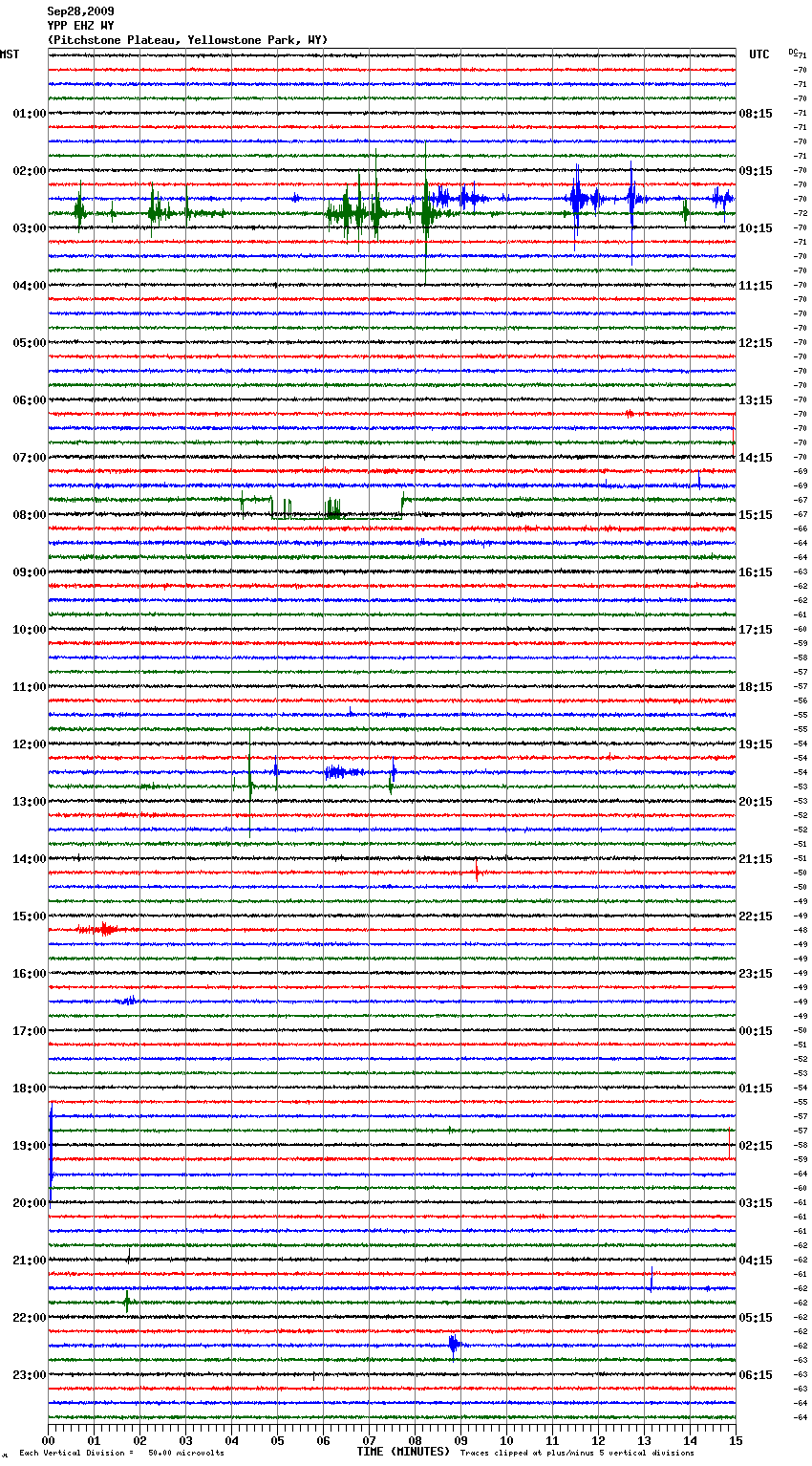The width and height of the screenshot is (812, 1466).
Task: Select the 21:00 MST row label
Action: 29,1261
